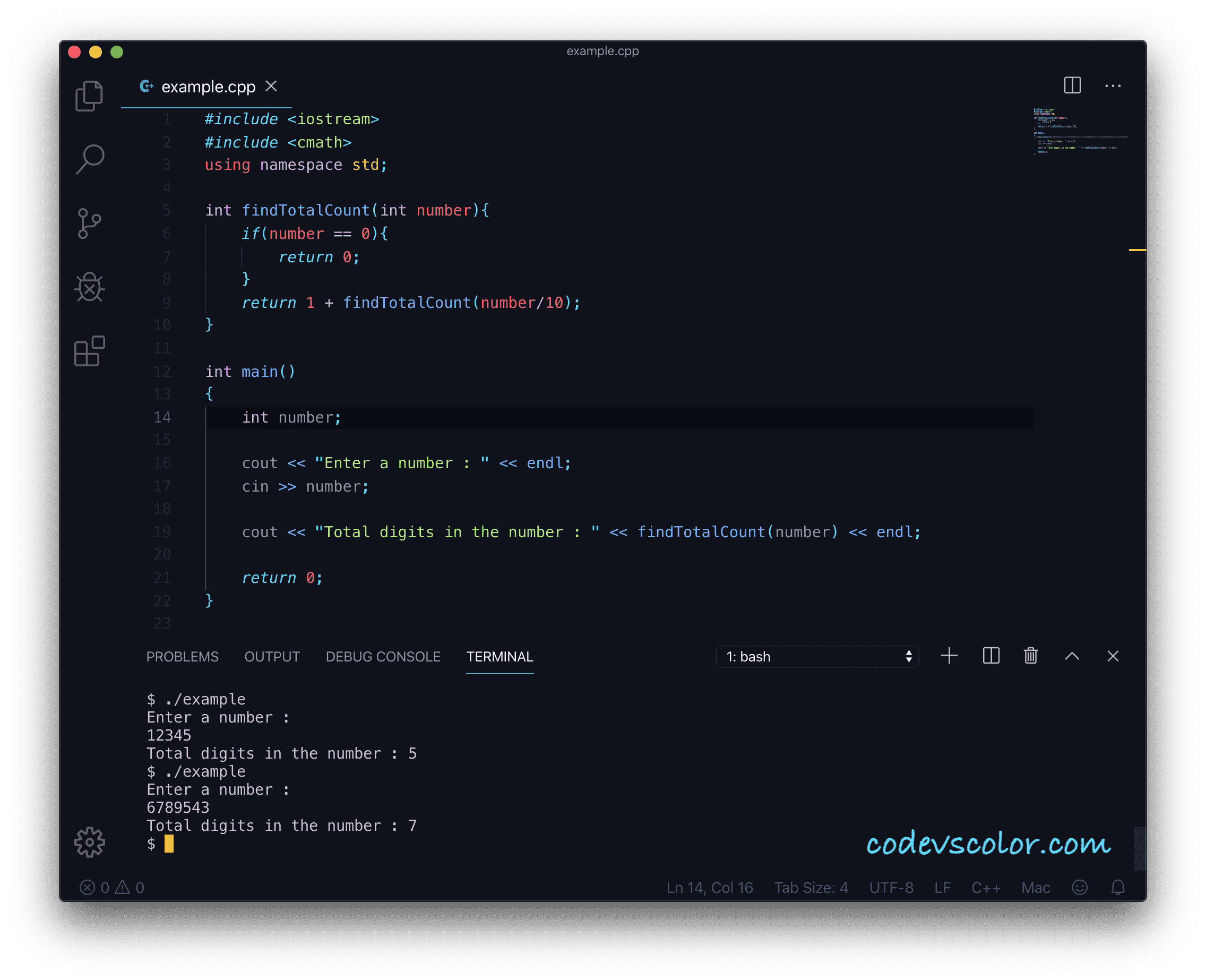The height and width of the screenshot is (980, 1206).
Task: Maximize terminal panel with up chevron
Action: 1072,656
